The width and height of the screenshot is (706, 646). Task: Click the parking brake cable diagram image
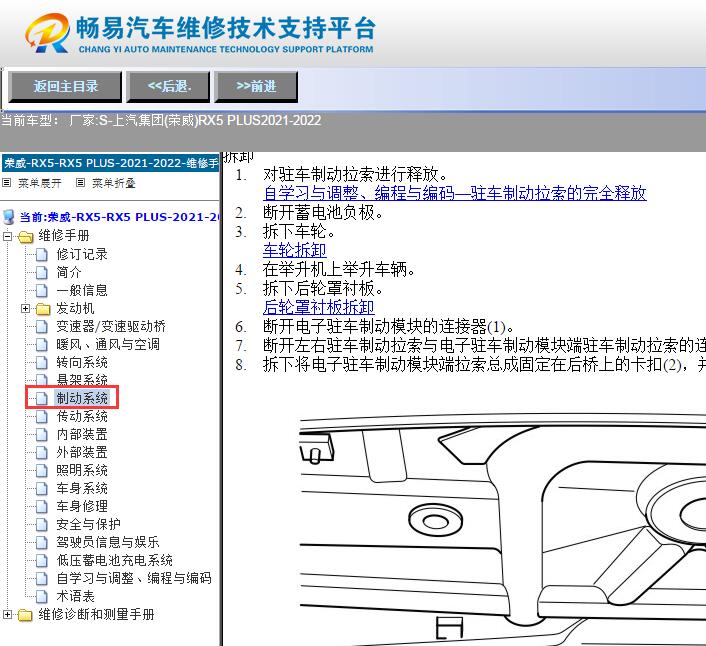502,529
